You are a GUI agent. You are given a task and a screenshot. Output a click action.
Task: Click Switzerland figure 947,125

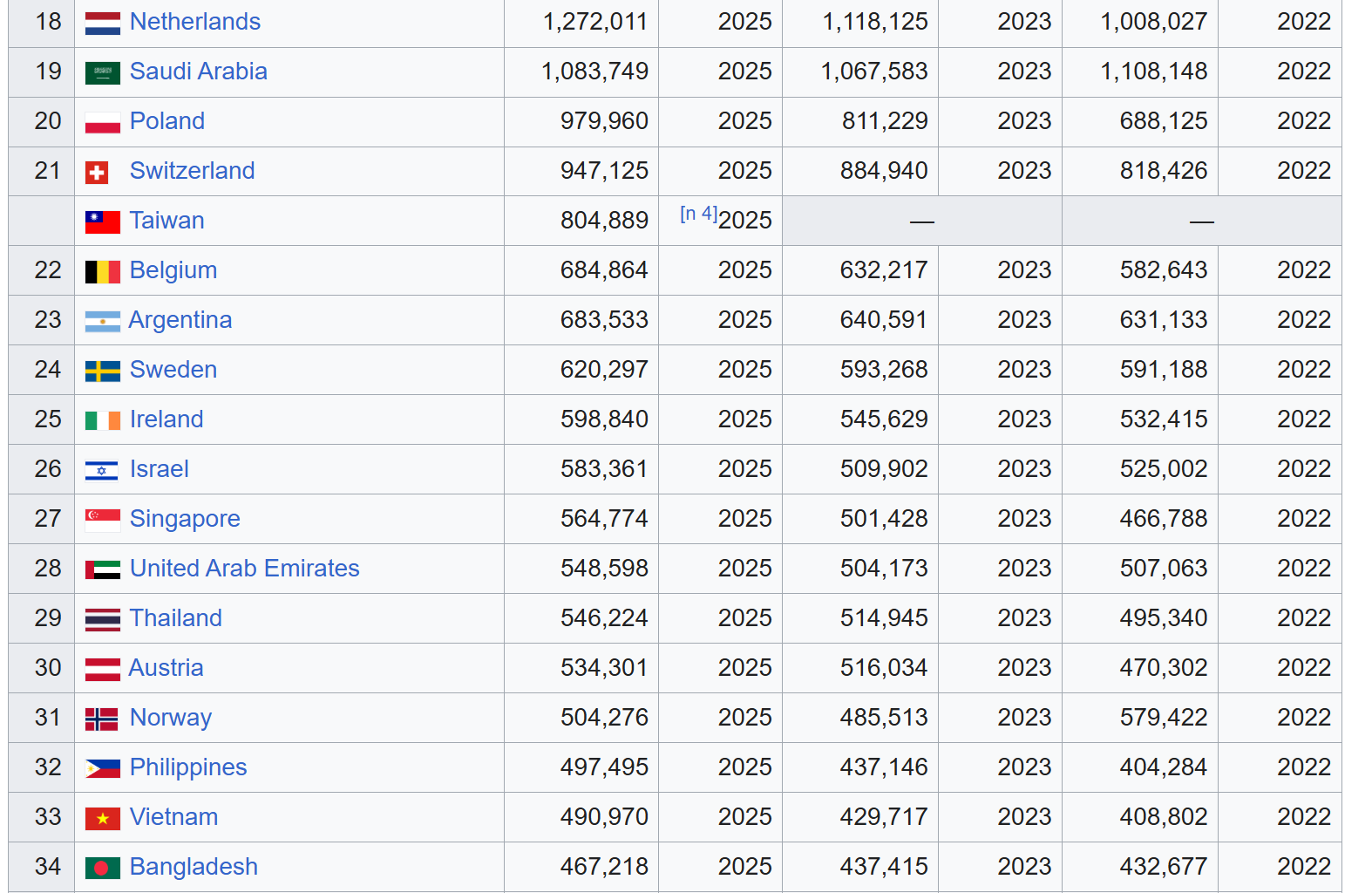(x=605, y=171)
